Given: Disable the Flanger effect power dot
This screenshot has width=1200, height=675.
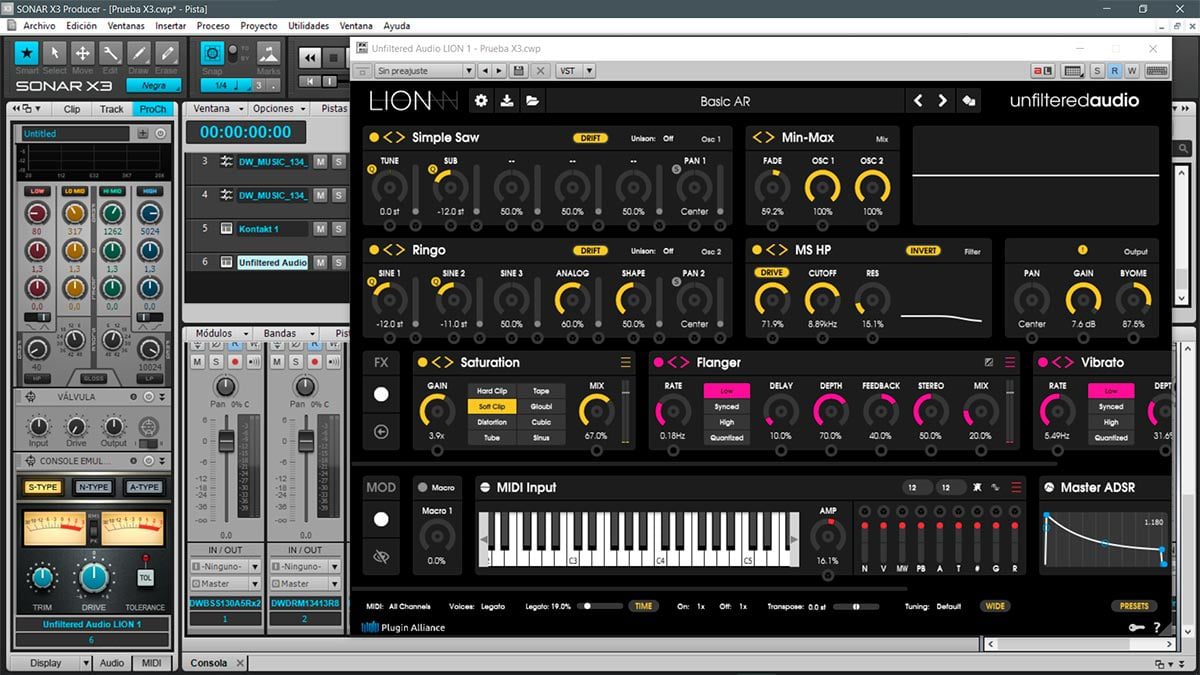Looking at the screenshot, I should 659,362.
